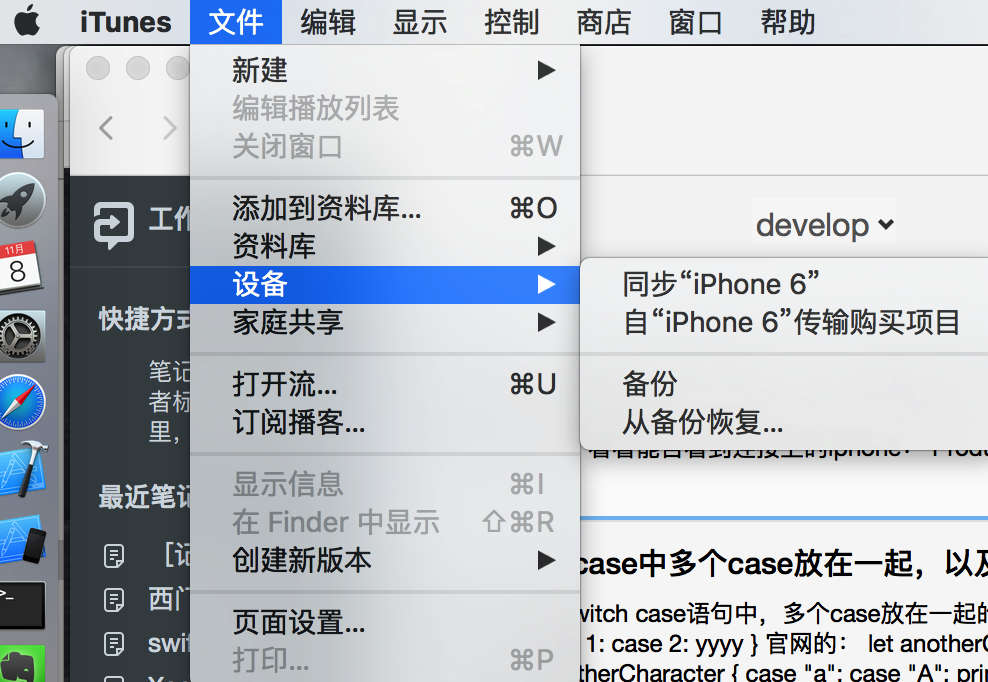Open Calendar icon in the Dock

(20, 267)
